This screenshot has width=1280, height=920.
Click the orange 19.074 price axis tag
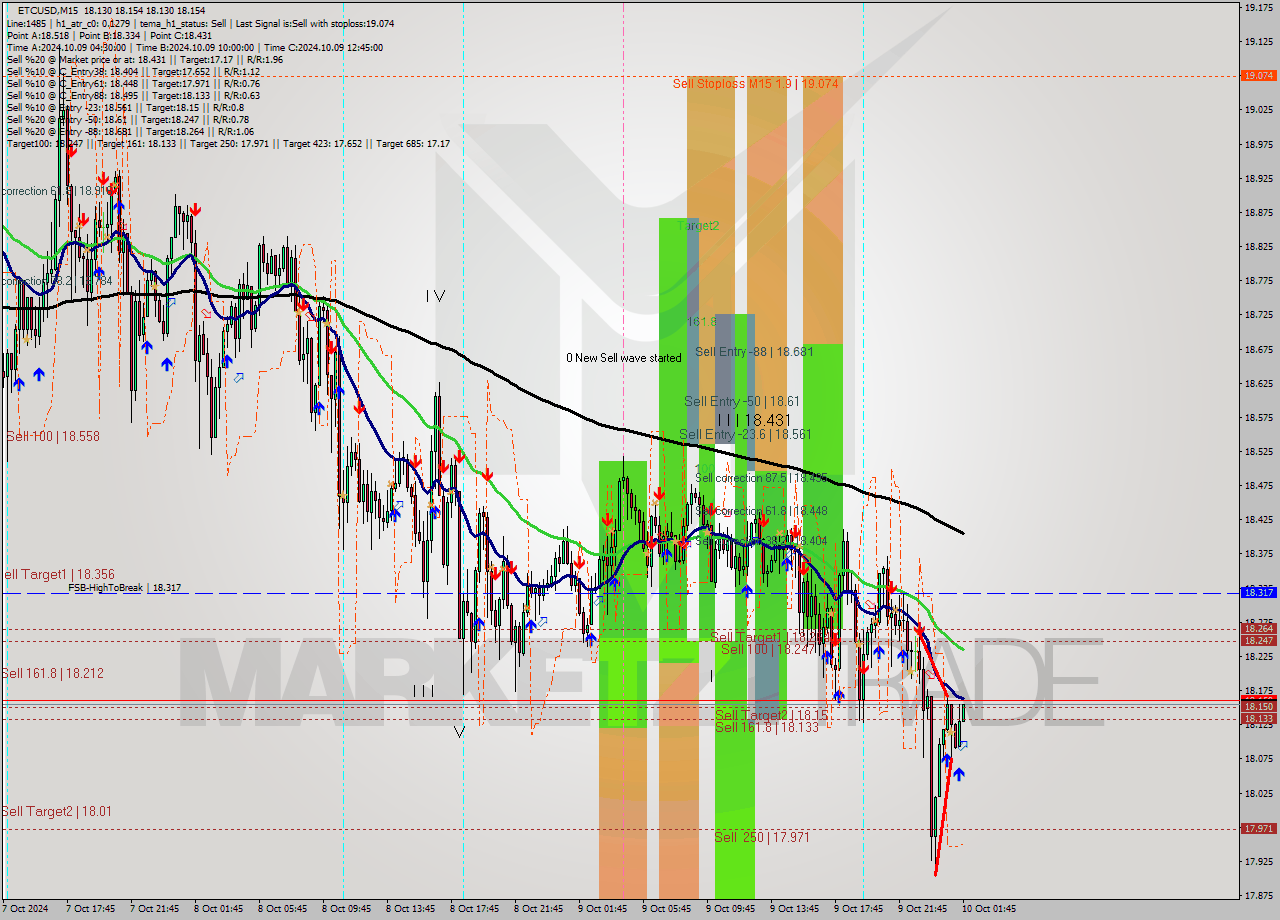1258,76
